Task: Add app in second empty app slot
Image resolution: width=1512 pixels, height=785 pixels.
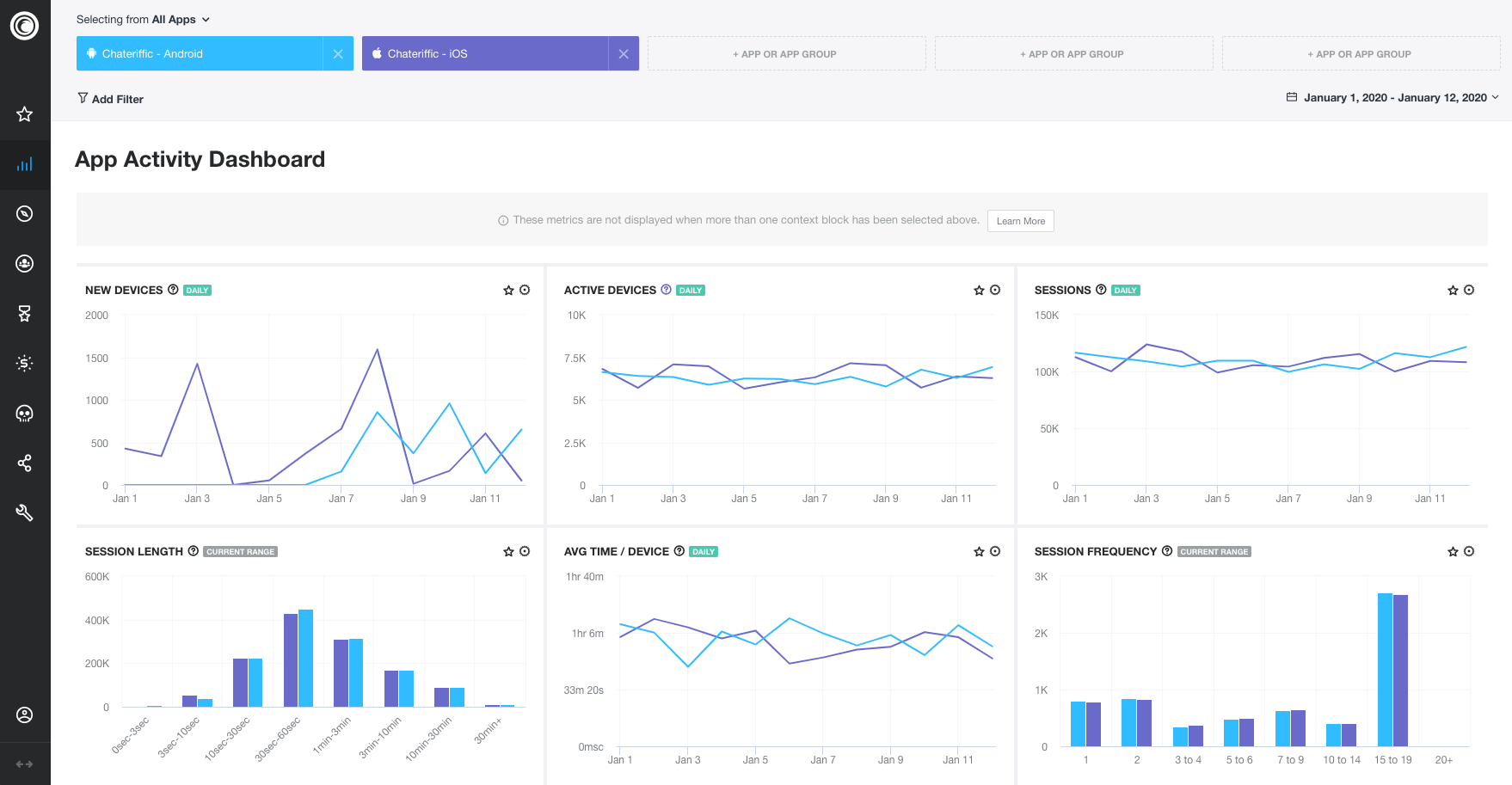Action: (x=1073, y=54)
